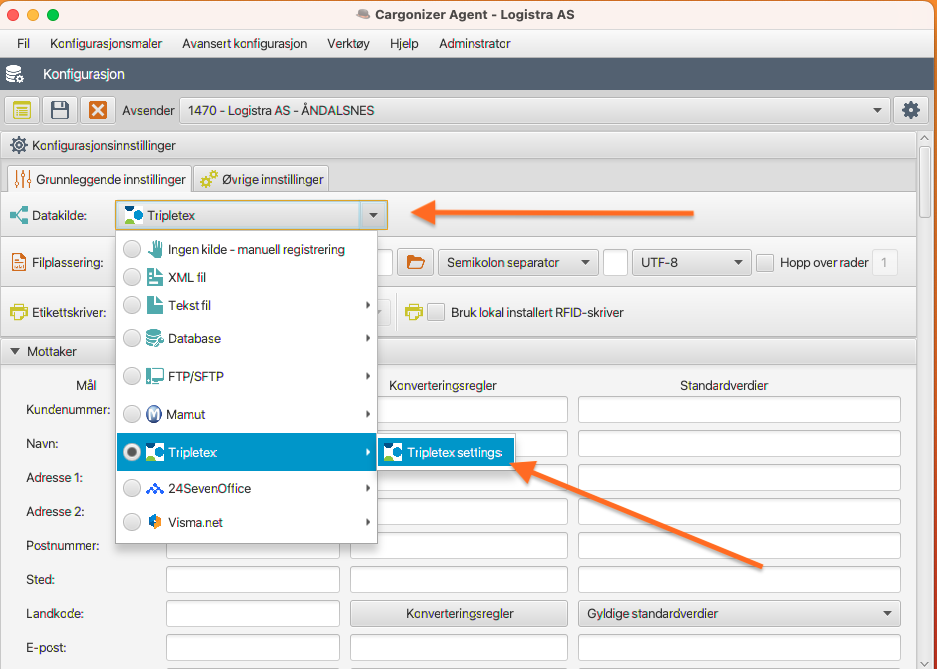Click the Adresse 1 Standardverdier field
The height and width of the screenshot is (669, 937).
[739, 478]
